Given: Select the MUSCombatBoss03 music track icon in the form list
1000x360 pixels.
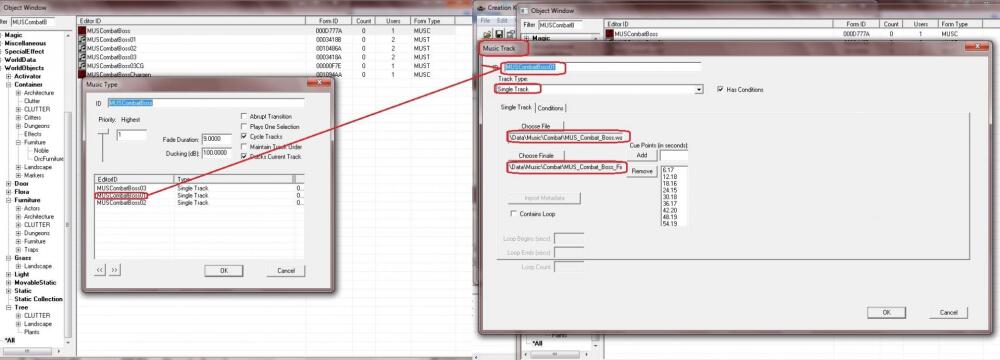Looking at the screenshot, I should pos(82,57).
